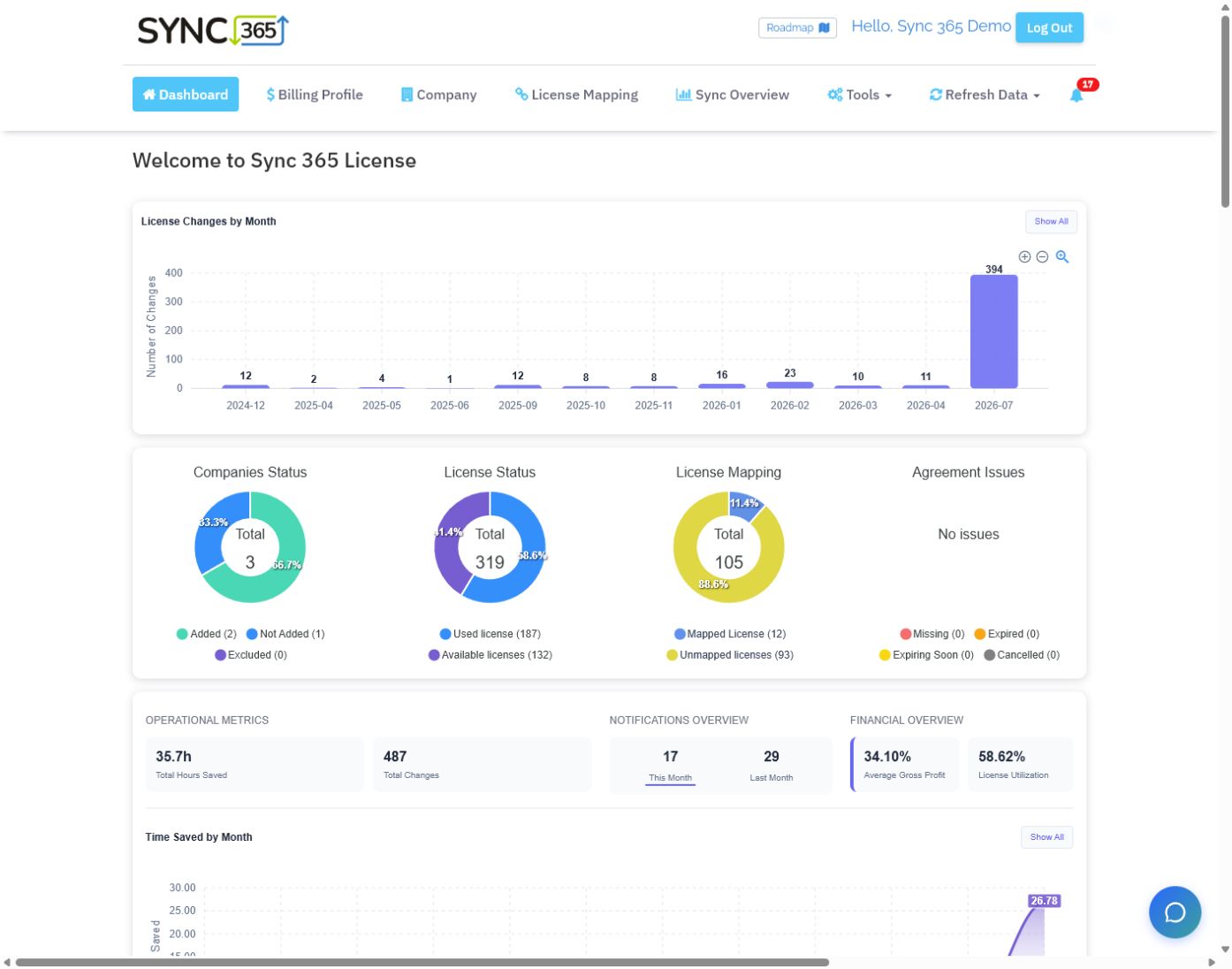Click the Average Gross Profit card

click(x=904, y=765)
